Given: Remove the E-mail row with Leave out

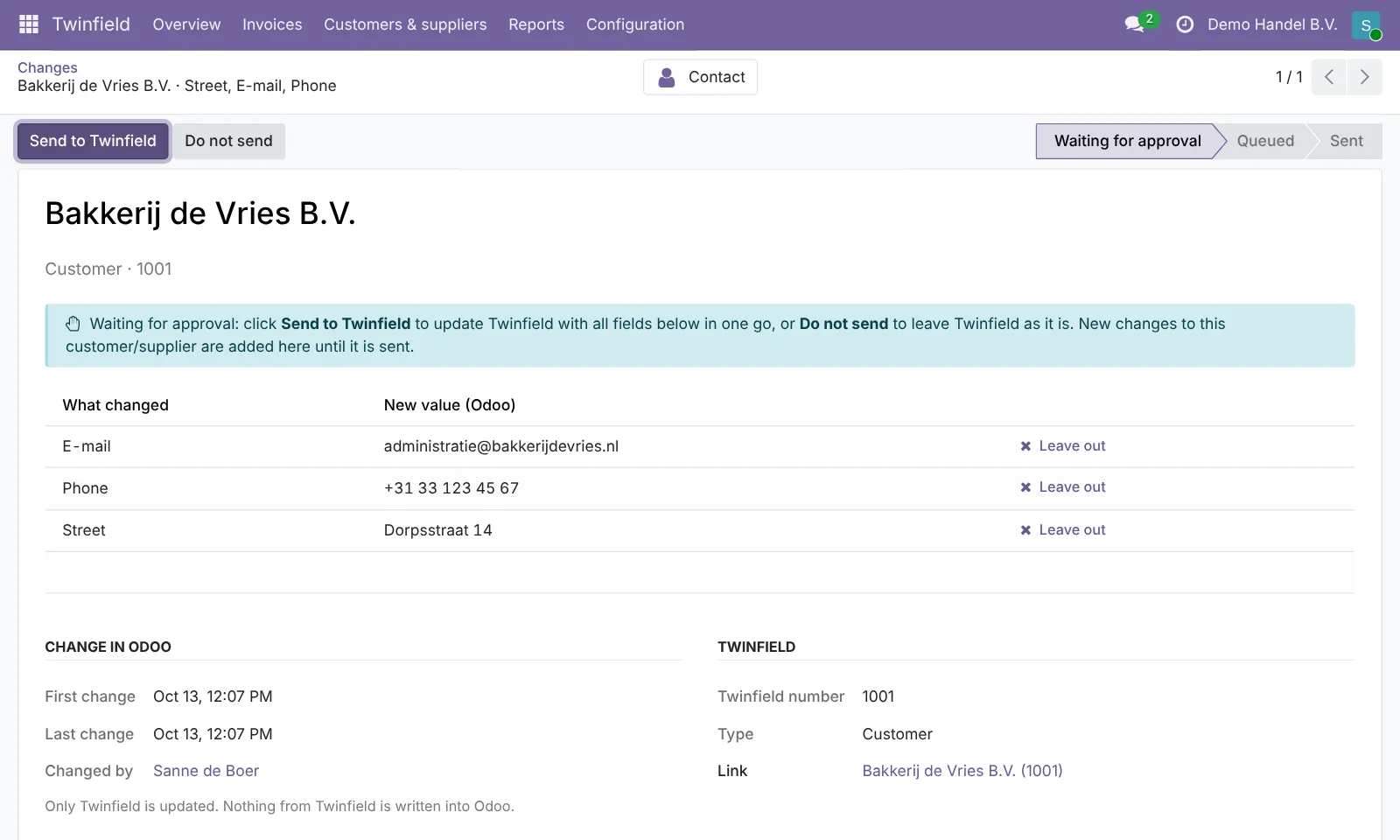Looking at the screenshot, I should (1062, 446).
